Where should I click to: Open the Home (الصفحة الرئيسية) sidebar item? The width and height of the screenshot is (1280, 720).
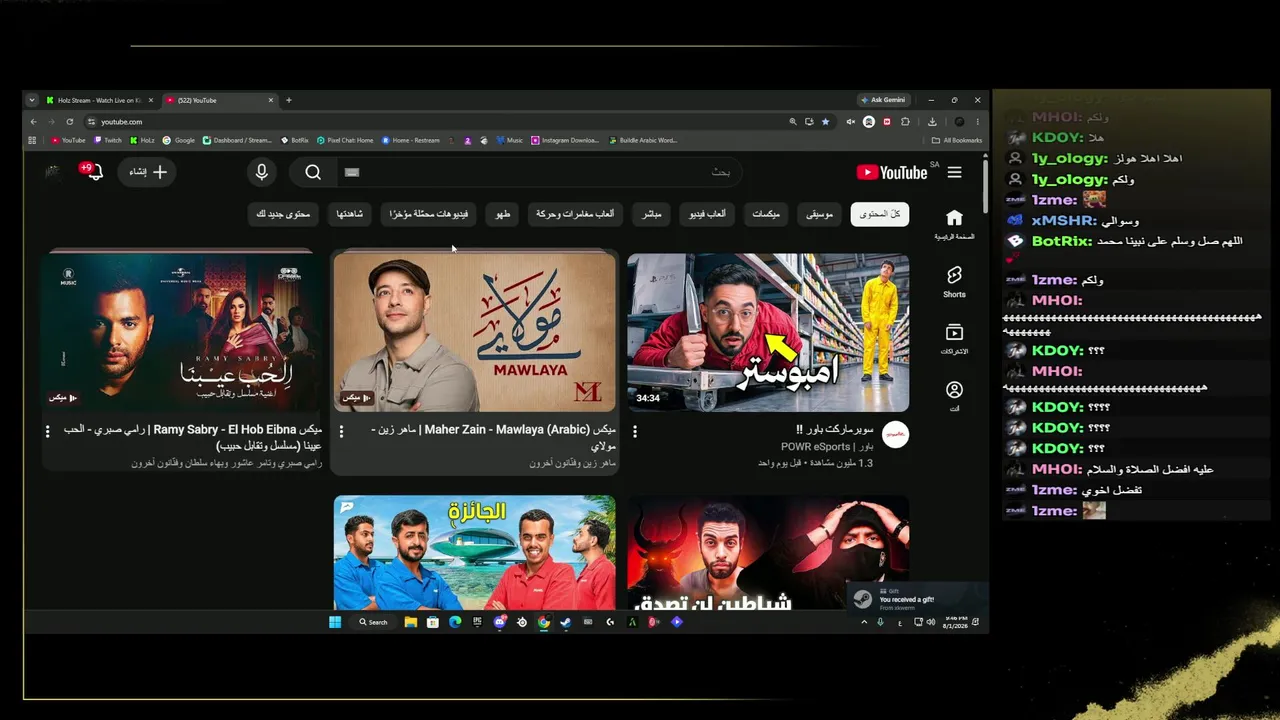954,224
